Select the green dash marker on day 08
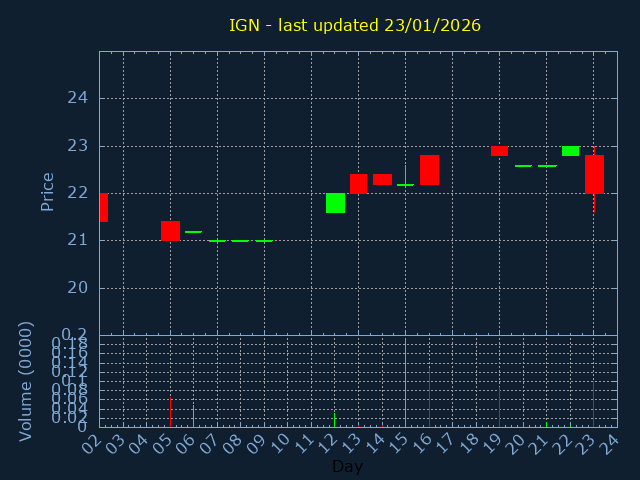The height and width of the screenshot is (480, 640). (240, 241)
